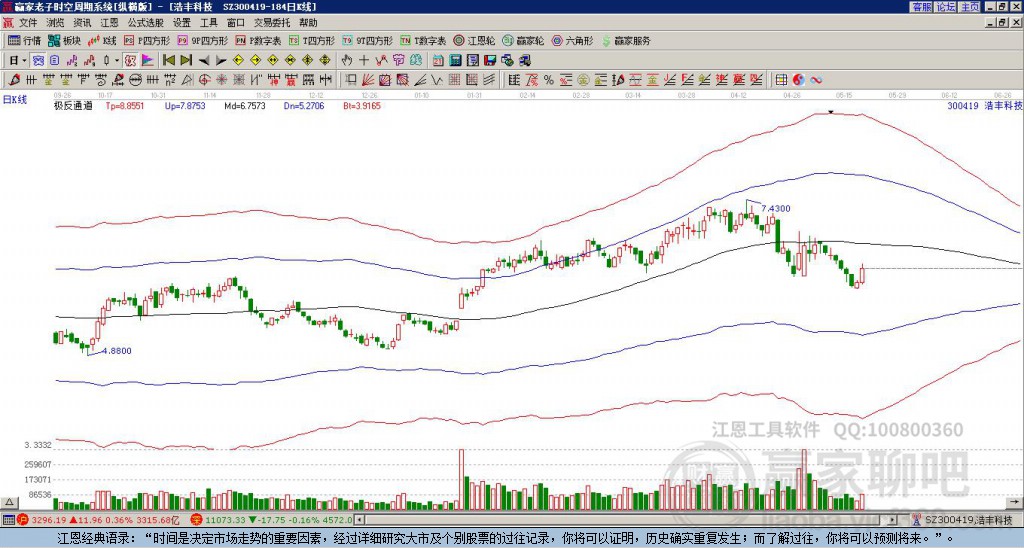1024x548 pixels.
Task: Click the yin-yang taiji icon
Action: click(799, 80)
